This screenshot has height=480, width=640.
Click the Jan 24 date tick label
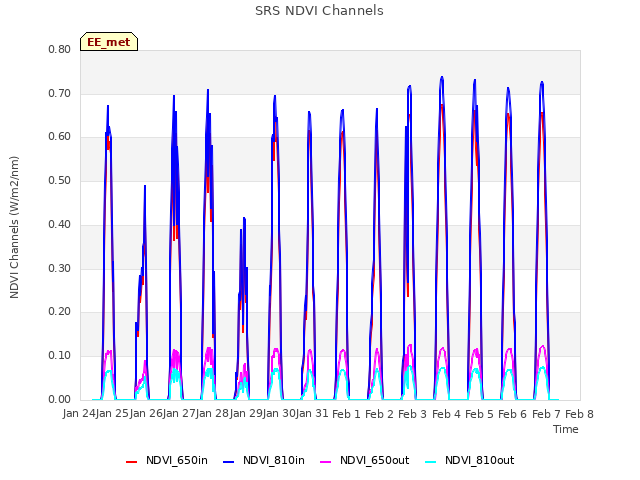(x=79, y=414)
